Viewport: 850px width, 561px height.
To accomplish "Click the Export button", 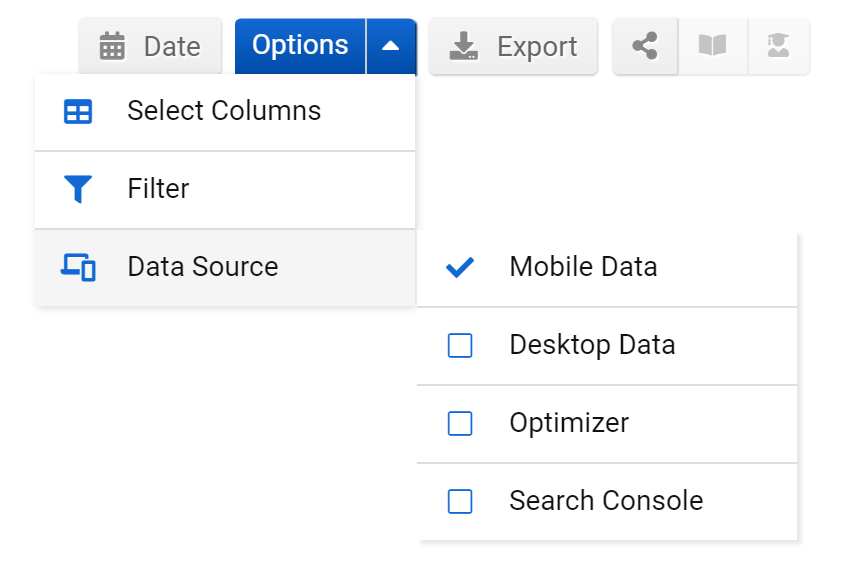I will pyautogui.click(x=513, y=46).
